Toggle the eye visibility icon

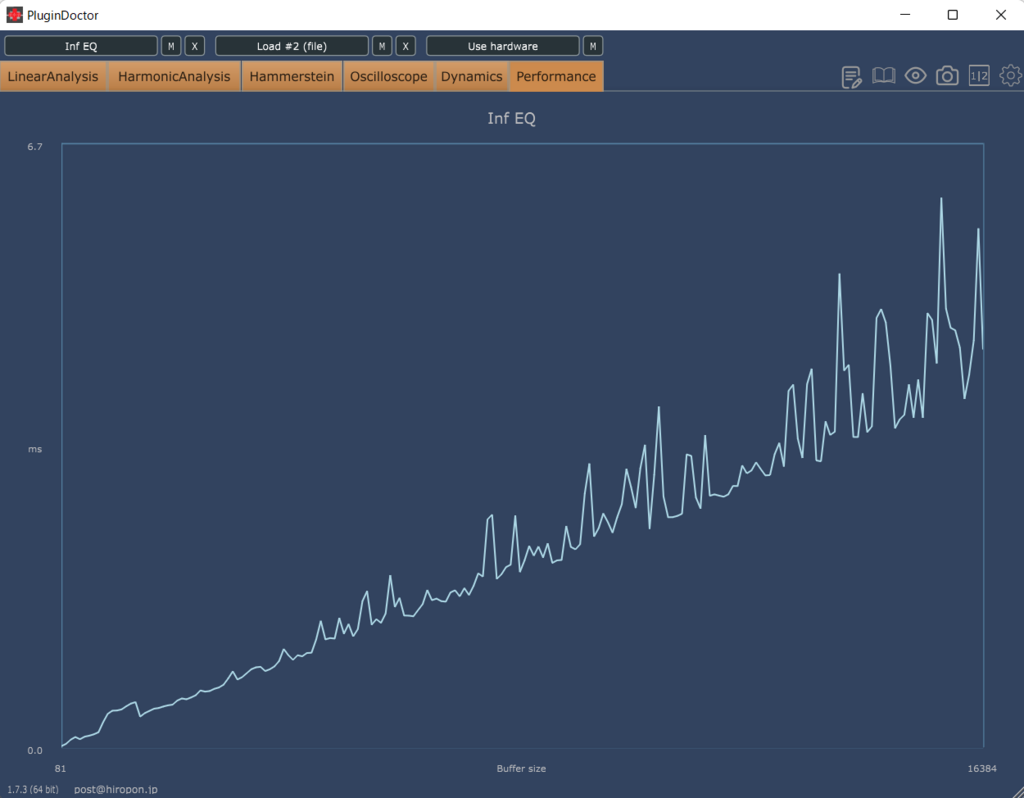916,76
